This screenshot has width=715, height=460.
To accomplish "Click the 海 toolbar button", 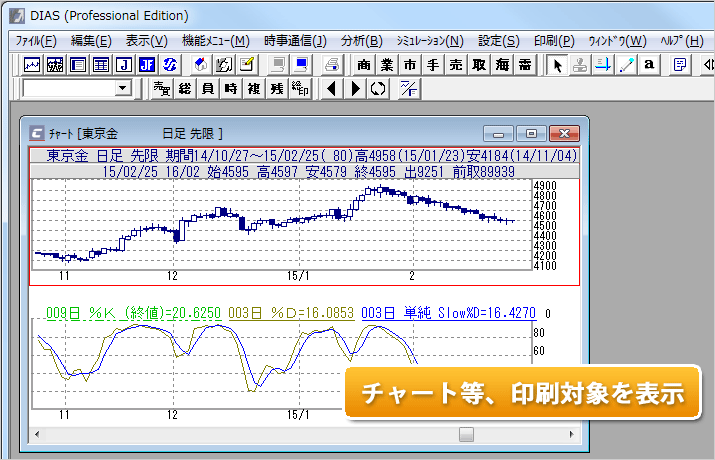I will (x=501, y=65).
